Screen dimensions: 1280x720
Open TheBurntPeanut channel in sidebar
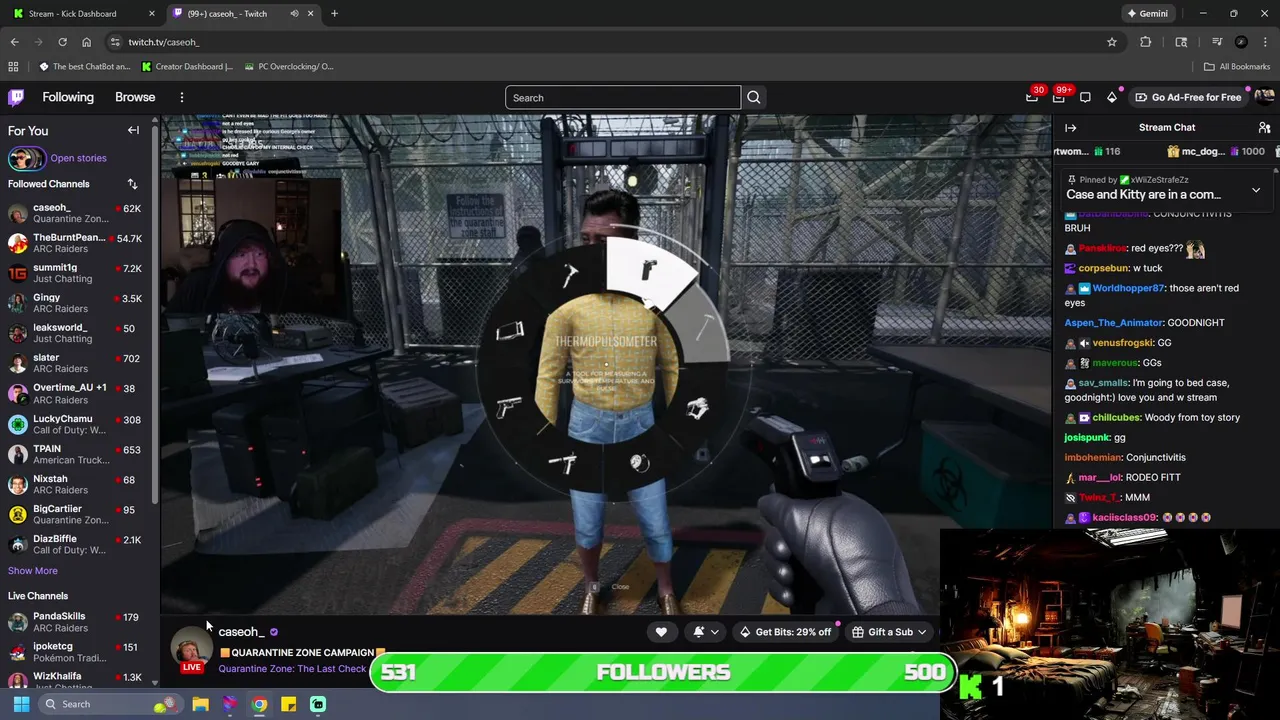point(75,243)
